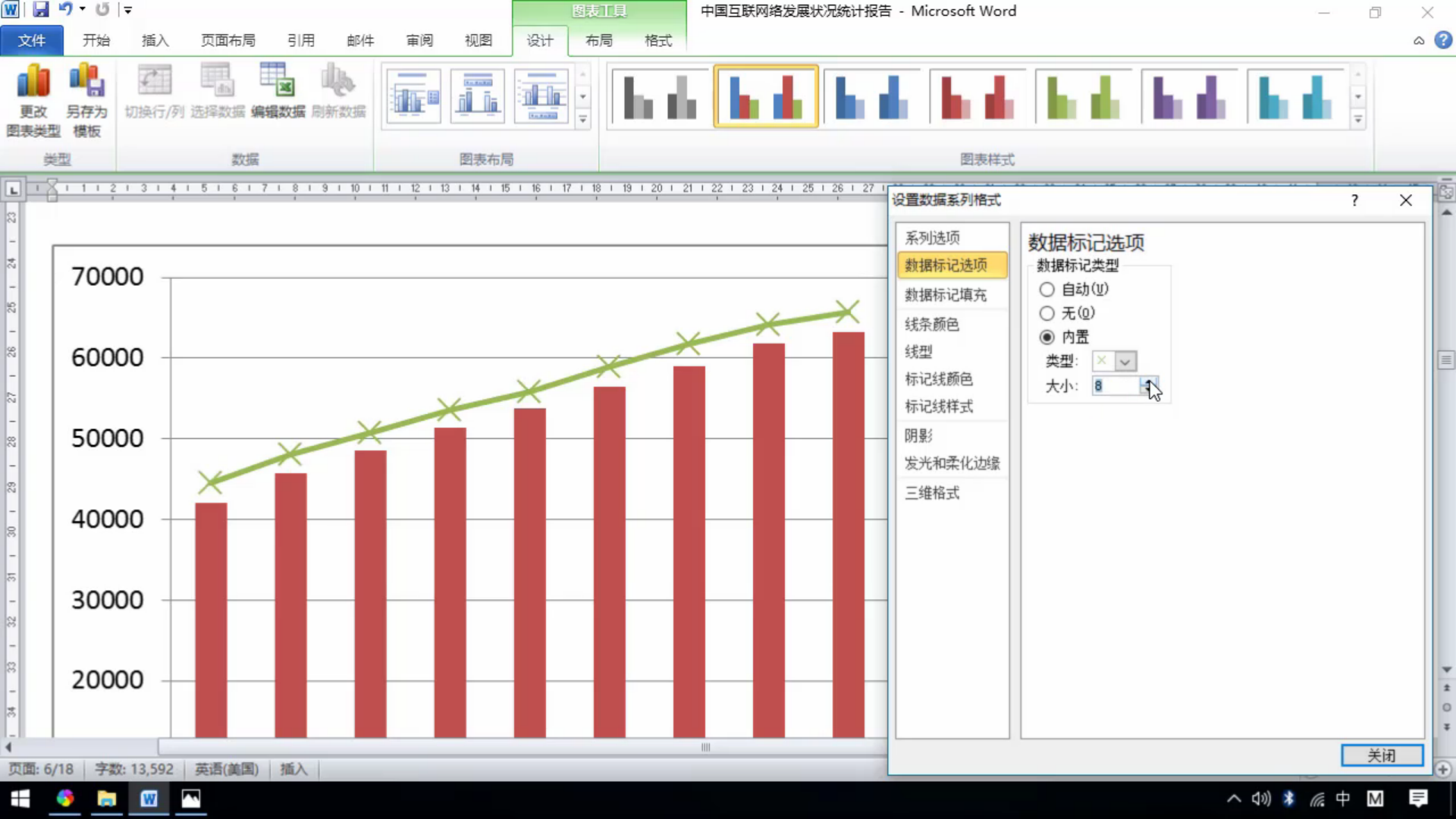This screenshot has height=819, width=1456.
Task: Select 标记线颜色 in the dialog sidebar
Action: coord(938,379)
